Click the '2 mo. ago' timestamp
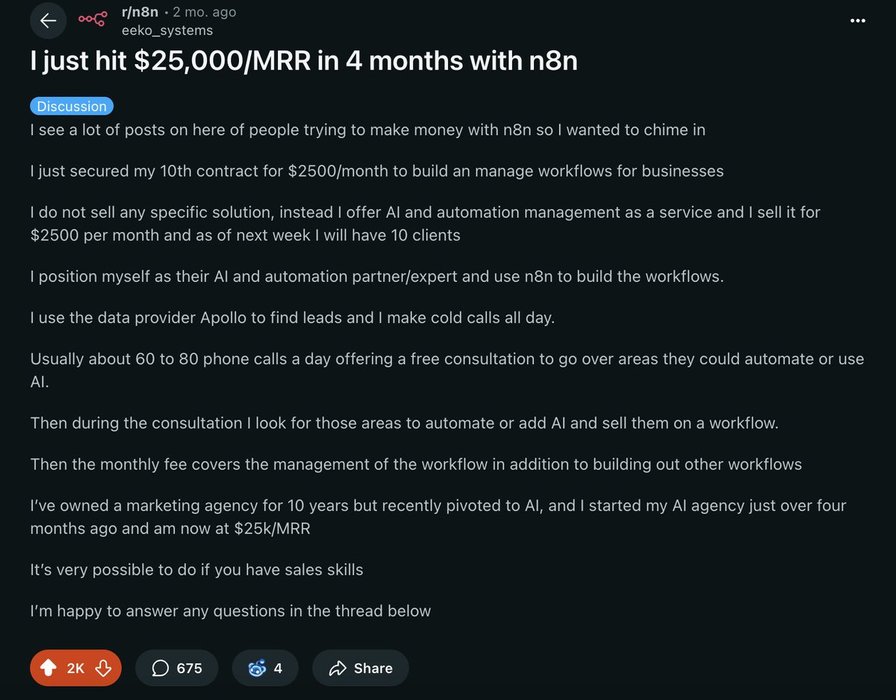The image size is (896, 700). [205, 12]
